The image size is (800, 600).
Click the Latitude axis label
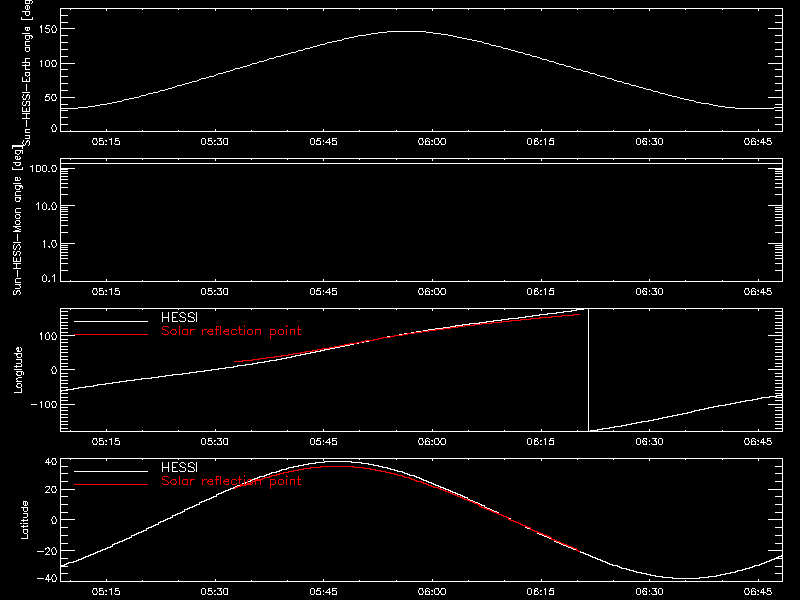[x=24, y=520]
